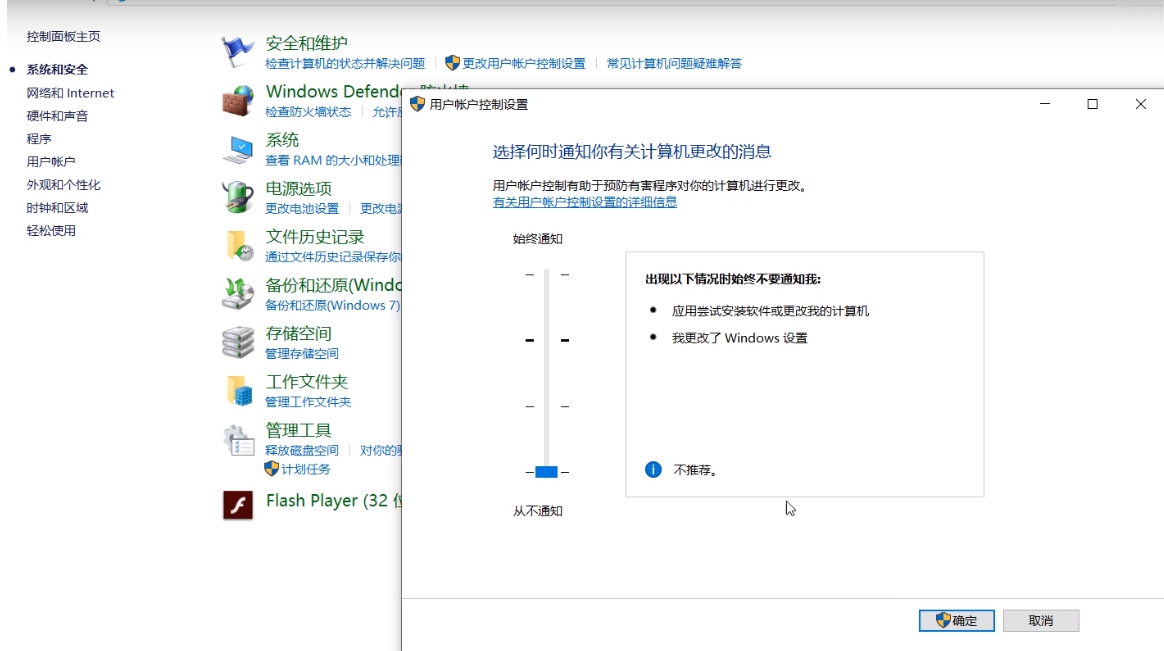Click the Flash Player icon

pos(238,506)
